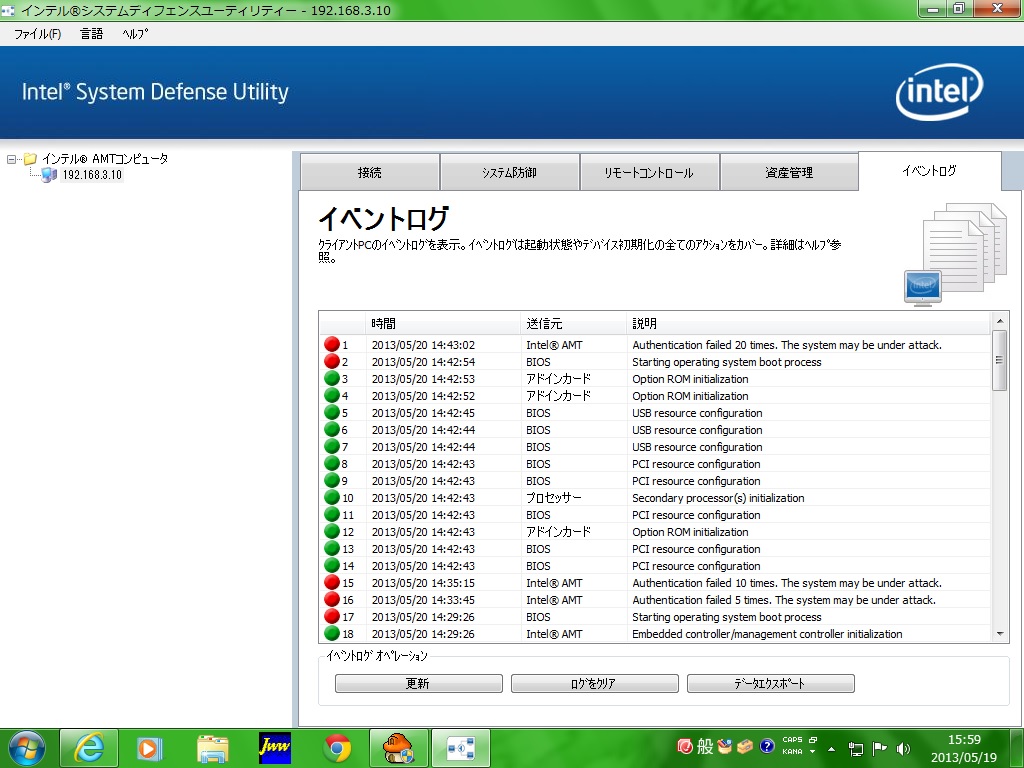This screenshot has height=768, width=1024.
Task: Open Jw_cad from the taskbar
Action: tap(274, 748)
